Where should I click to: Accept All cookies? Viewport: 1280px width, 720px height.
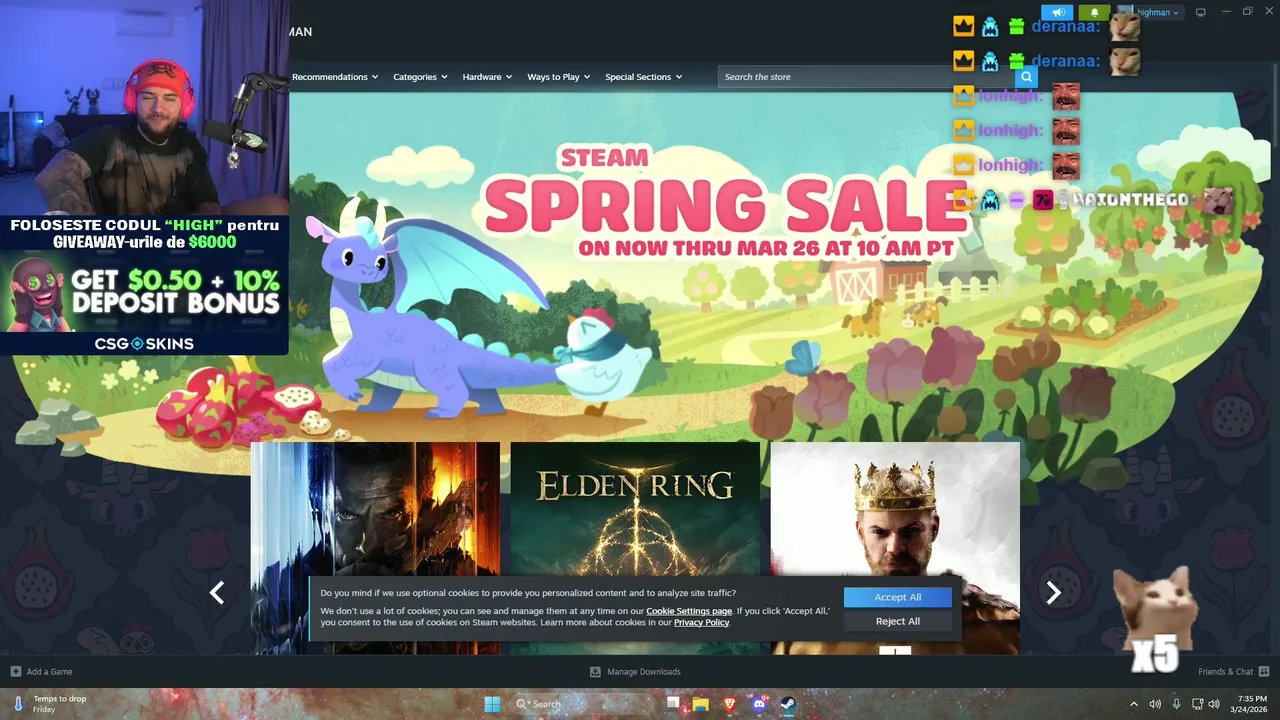[x=898, y=597]
